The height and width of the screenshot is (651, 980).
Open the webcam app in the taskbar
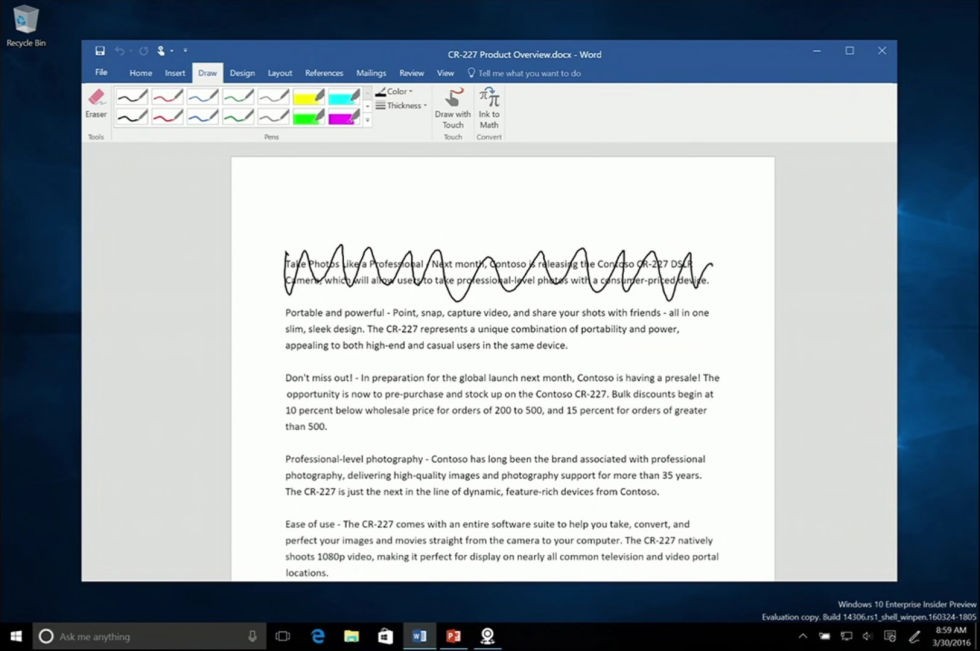click(488, 636)
